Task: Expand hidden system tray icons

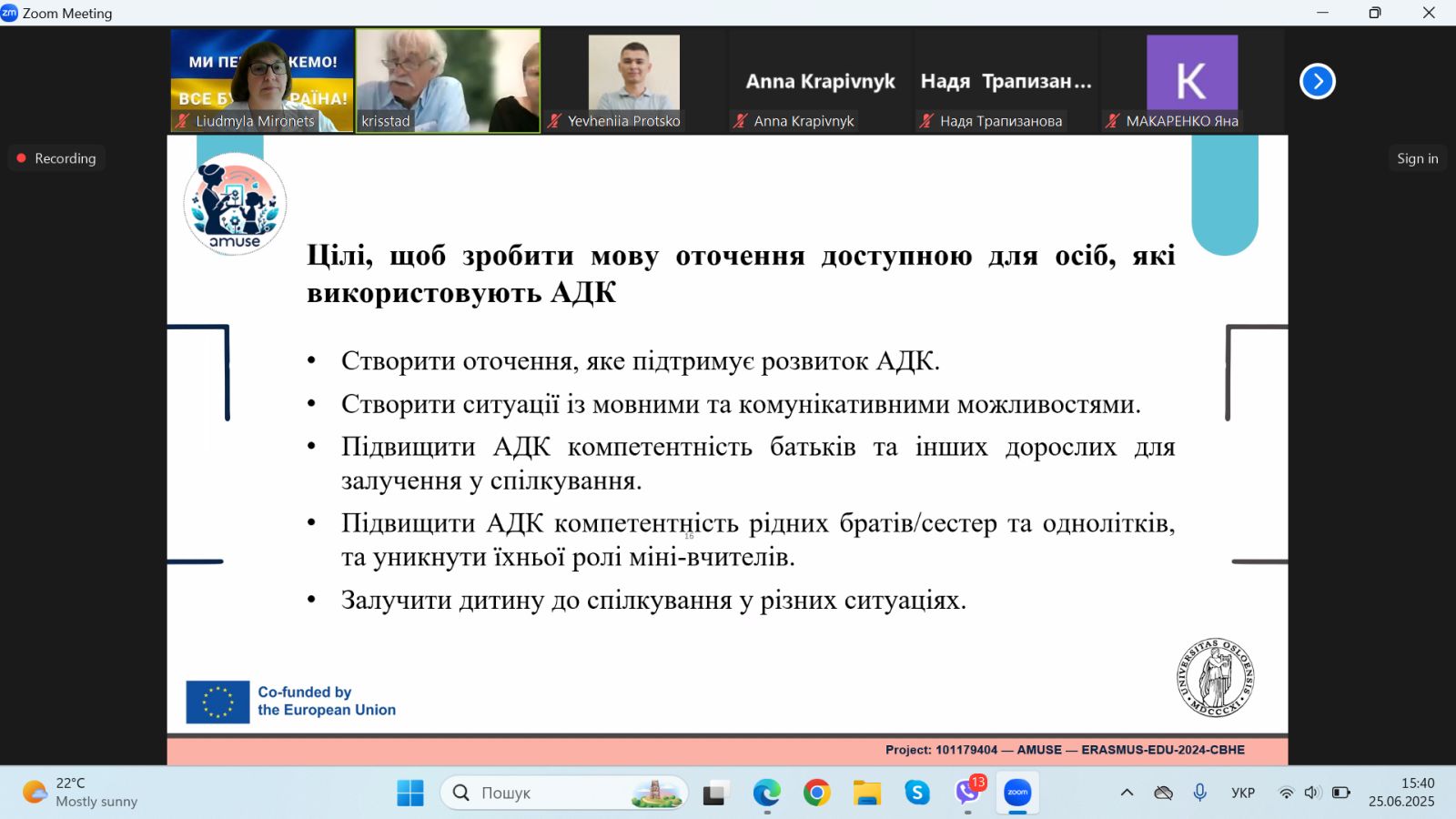Action: click(x=1127, y=793)
